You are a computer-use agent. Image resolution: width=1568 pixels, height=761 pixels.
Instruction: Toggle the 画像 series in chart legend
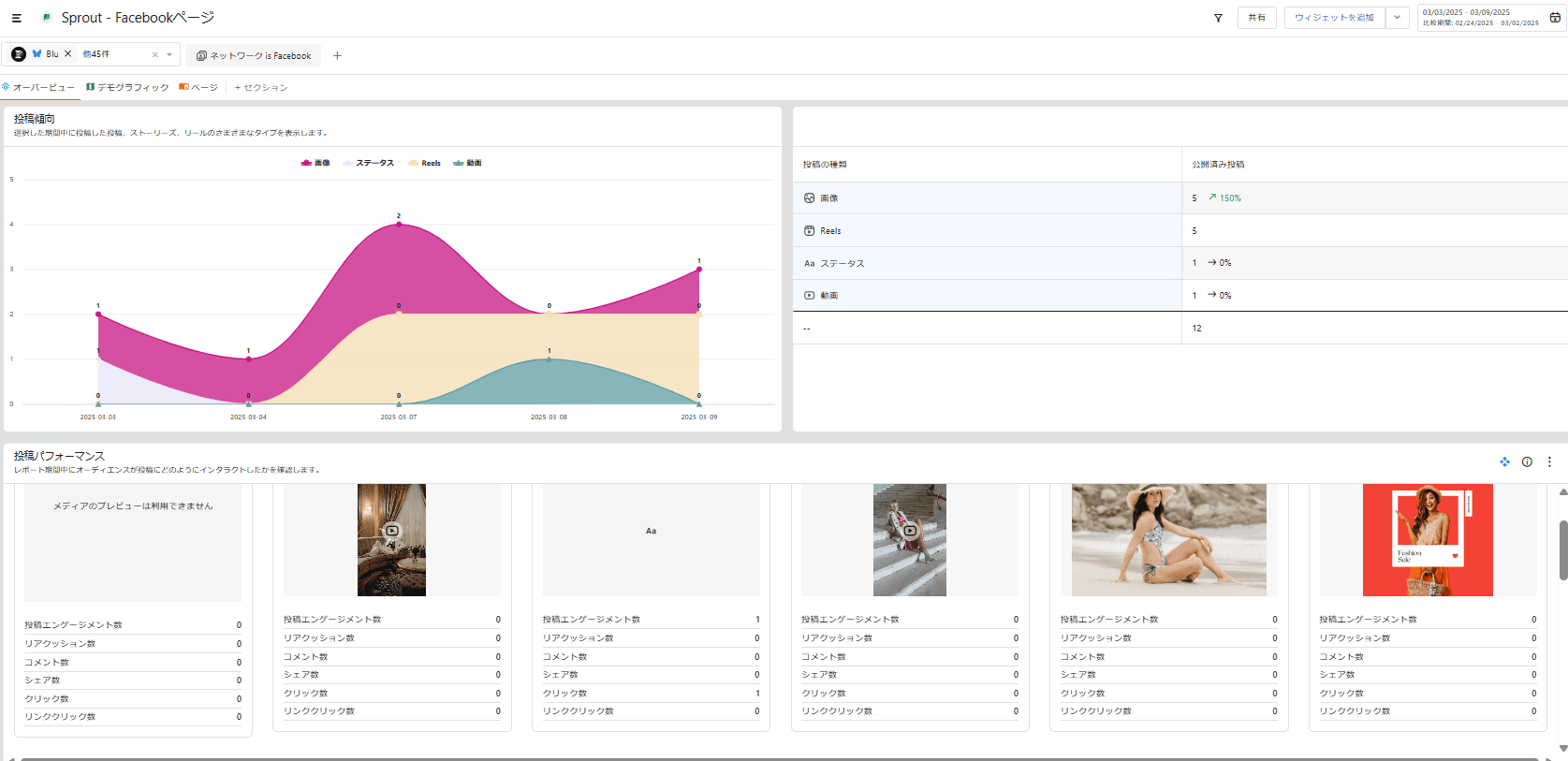click(315, 163)
